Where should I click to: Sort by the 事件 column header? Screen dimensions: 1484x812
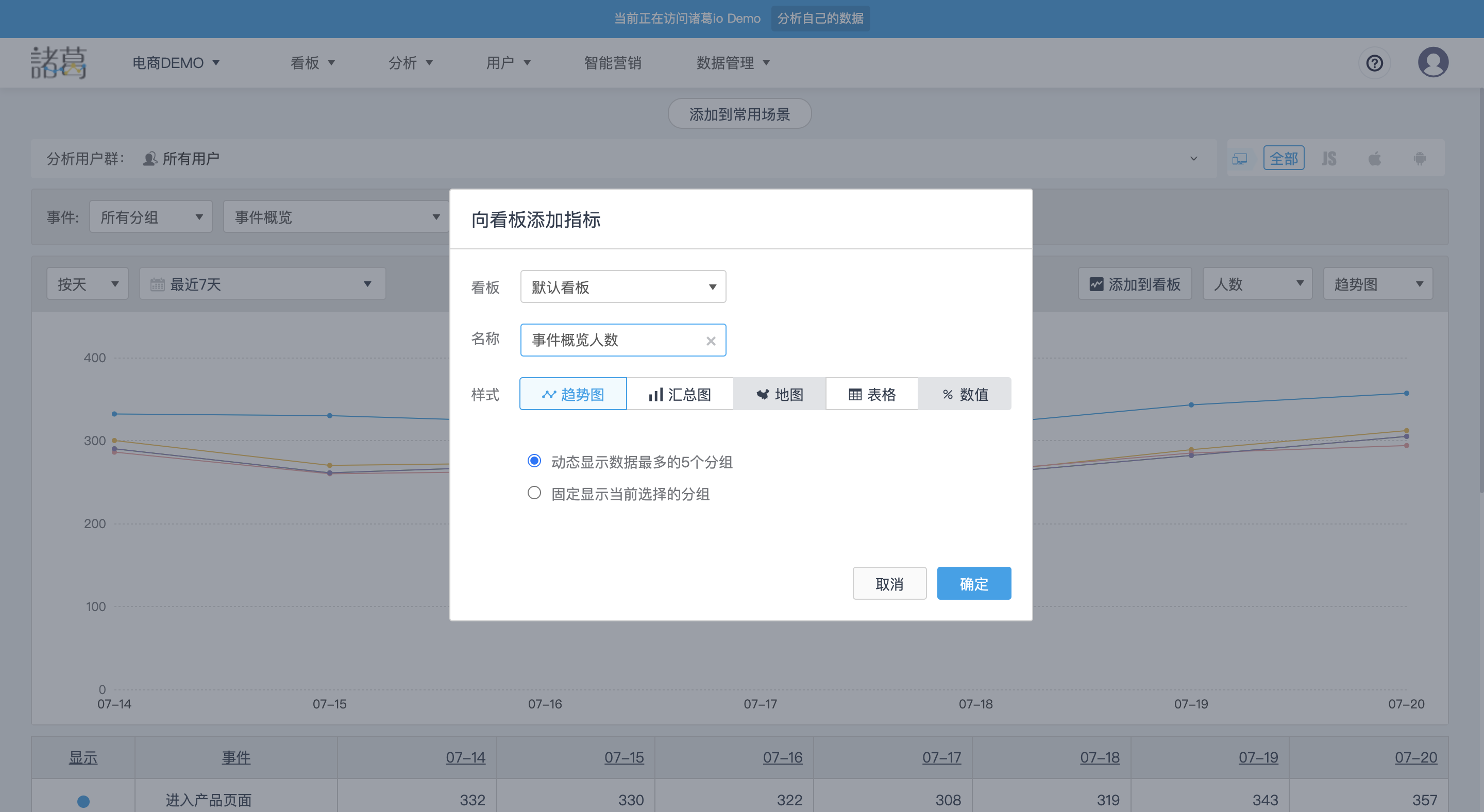(236, 757)
